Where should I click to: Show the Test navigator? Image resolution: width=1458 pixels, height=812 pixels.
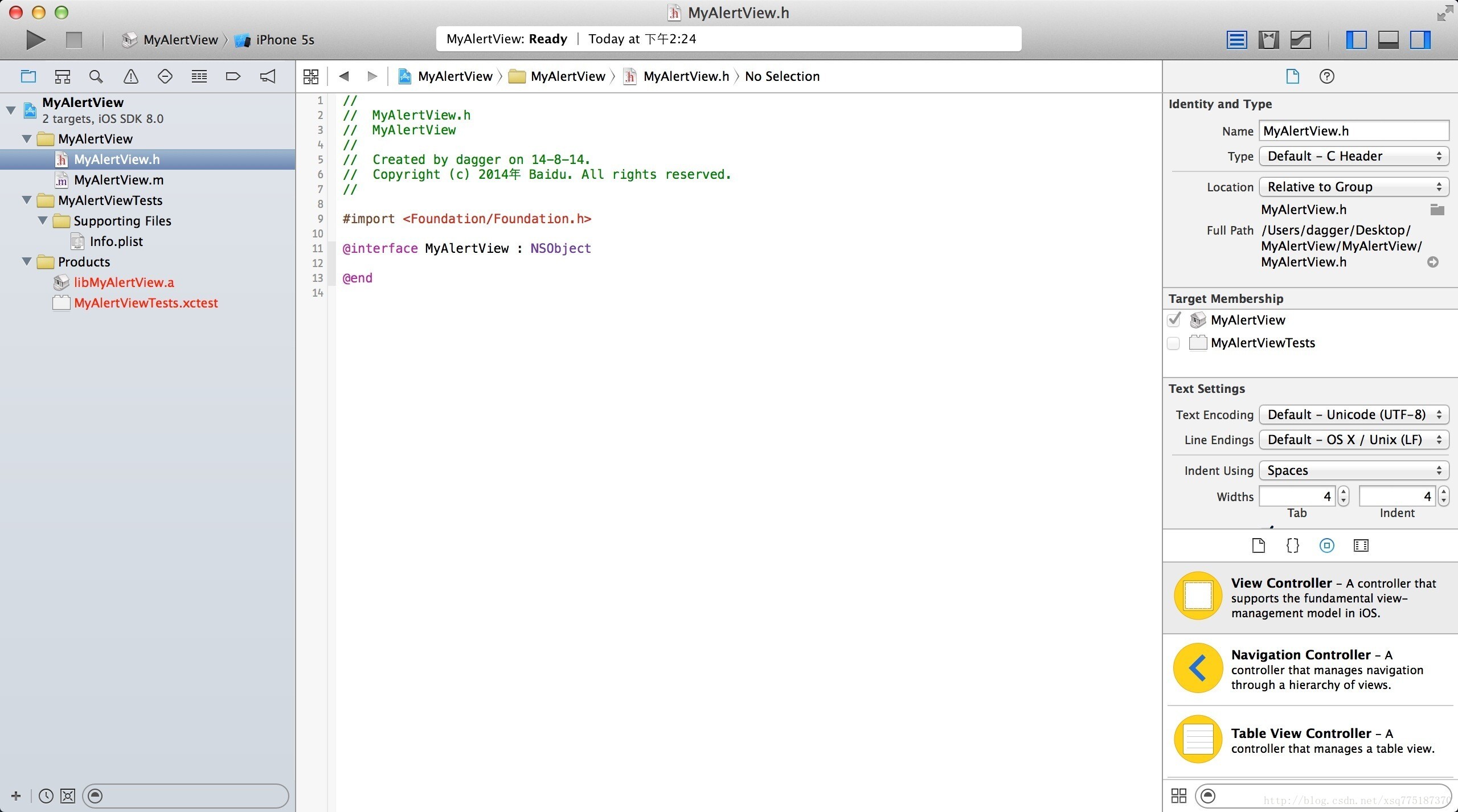tap(165, 76)
